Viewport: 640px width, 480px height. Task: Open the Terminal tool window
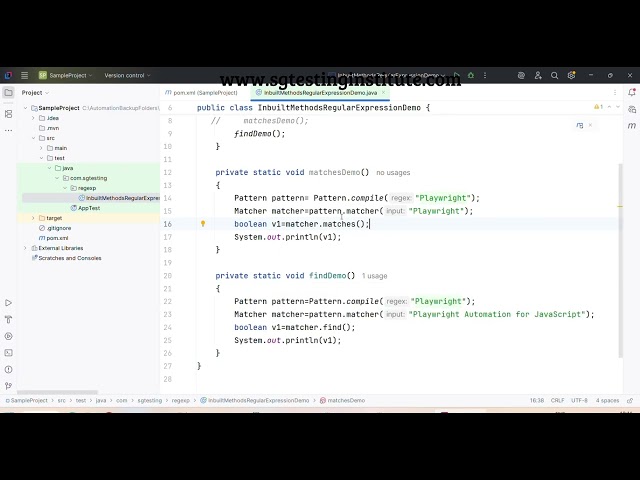8,353
